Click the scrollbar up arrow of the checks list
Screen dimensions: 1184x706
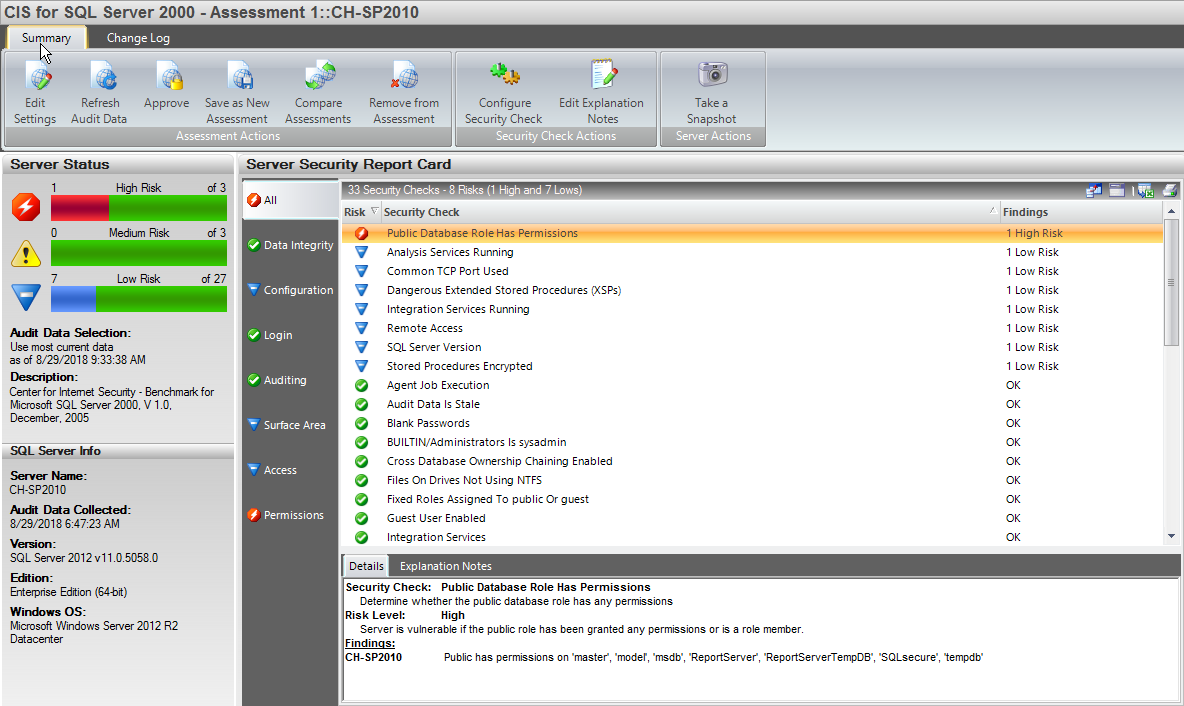pyautogui.click(x=1171, y=211)
